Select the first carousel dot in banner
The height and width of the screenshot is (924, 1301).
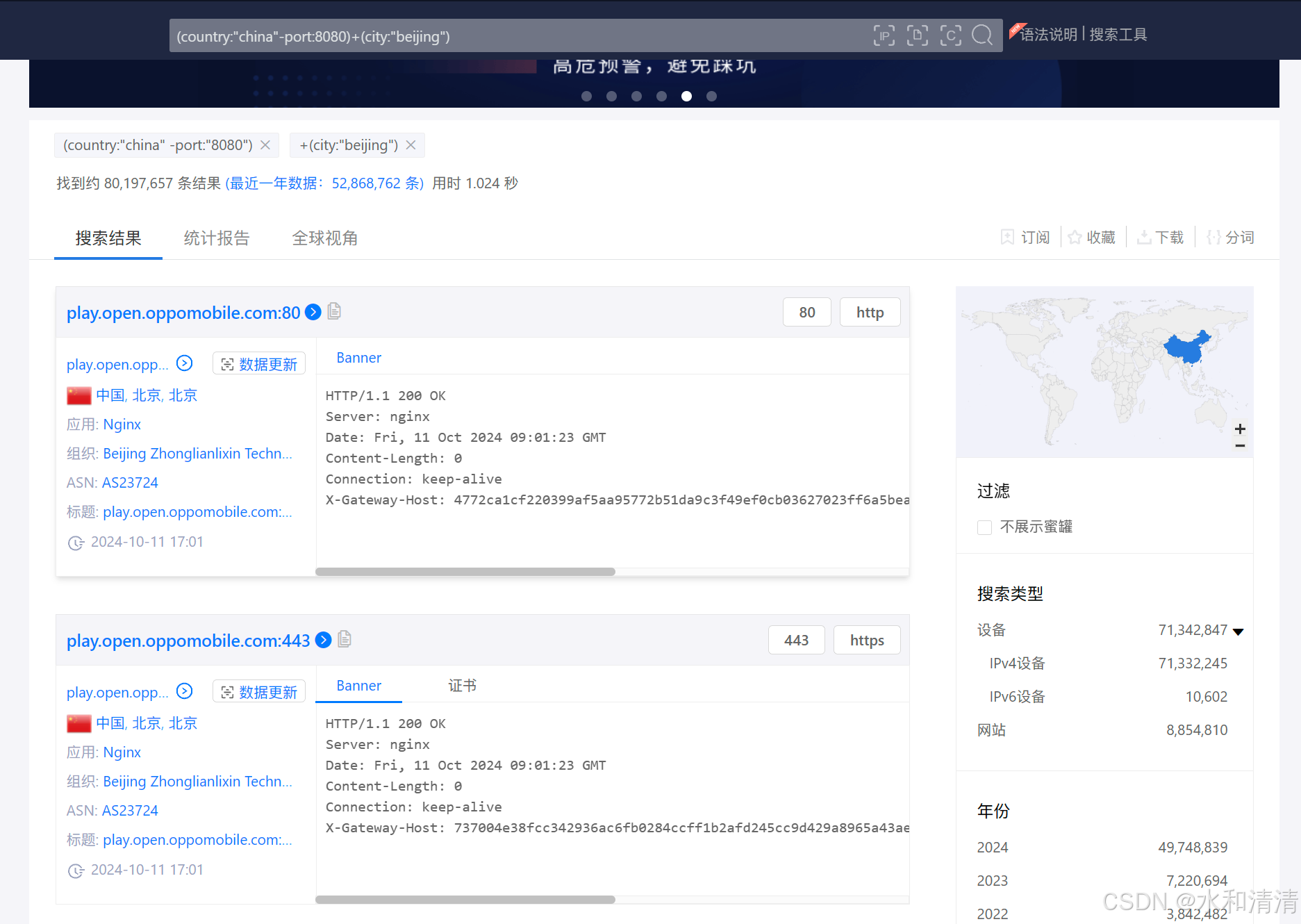(586, 97)
